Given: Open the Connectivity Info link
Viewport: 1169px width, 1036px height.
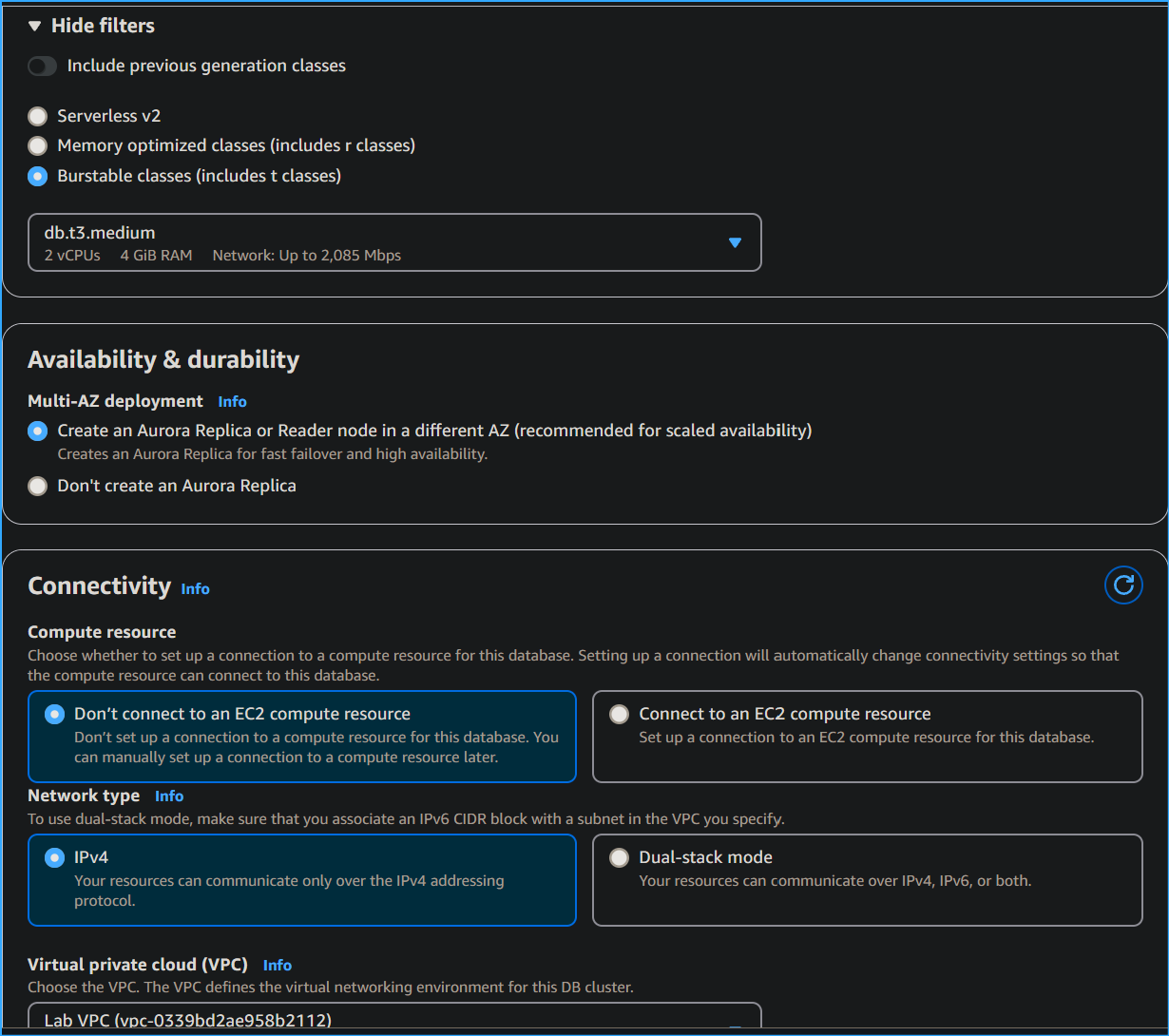Looking at the screenshot, I should (195, 588).
